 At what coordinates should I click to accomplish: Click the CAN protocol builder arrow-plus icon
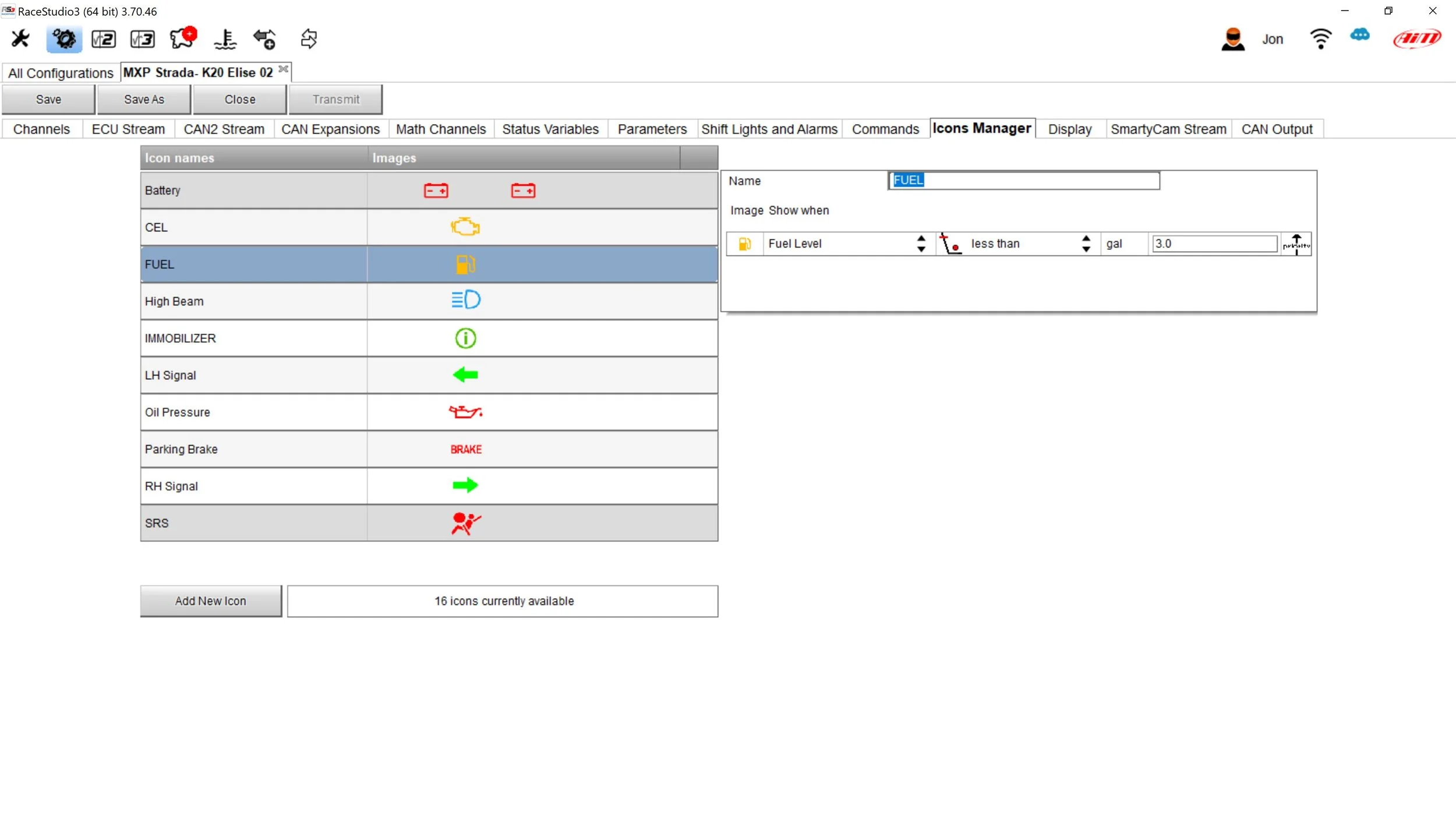pyautogui.click(x=264, y=39)
